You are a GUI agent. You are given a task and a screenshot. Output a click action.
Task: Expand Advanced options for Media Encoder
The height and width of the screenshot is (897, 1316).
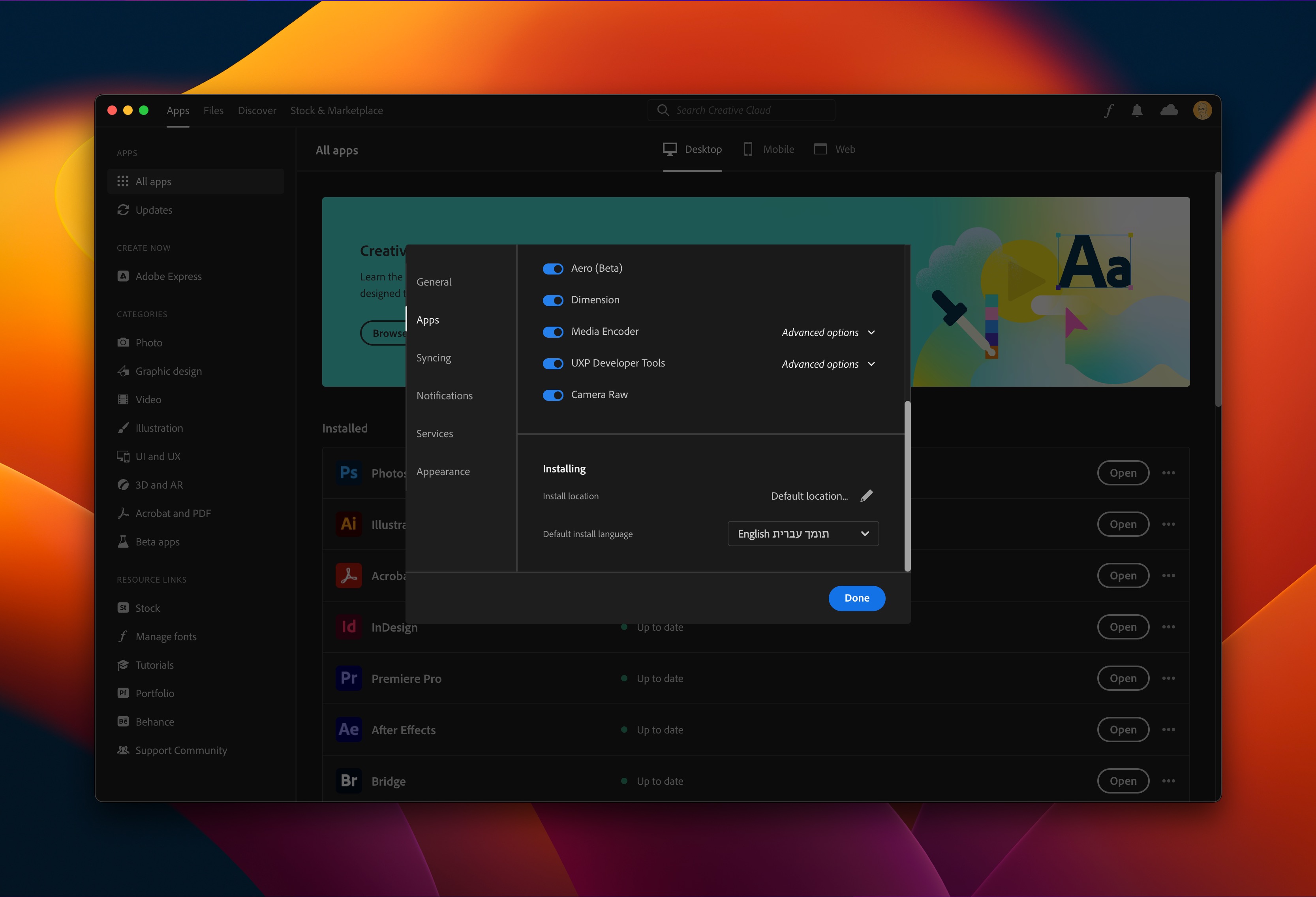(x=828, y=333)
